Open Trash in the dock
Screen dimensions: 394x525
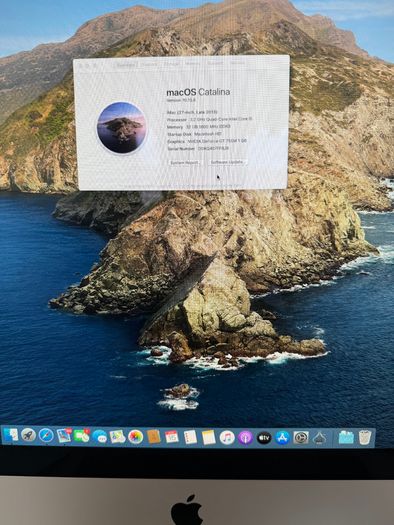[x=365, y=437]
